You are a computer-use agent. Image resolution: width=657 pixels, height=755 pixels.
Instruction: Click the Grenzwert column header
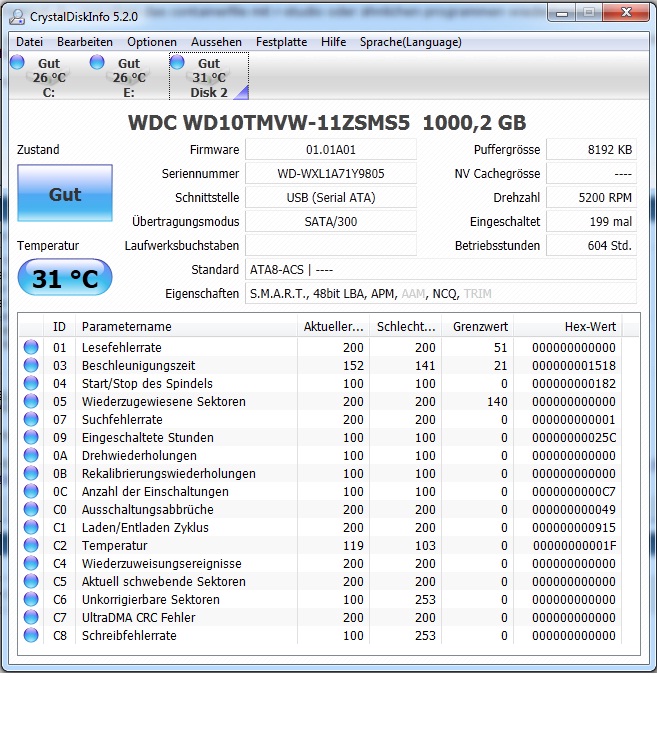tap(478, 326)
